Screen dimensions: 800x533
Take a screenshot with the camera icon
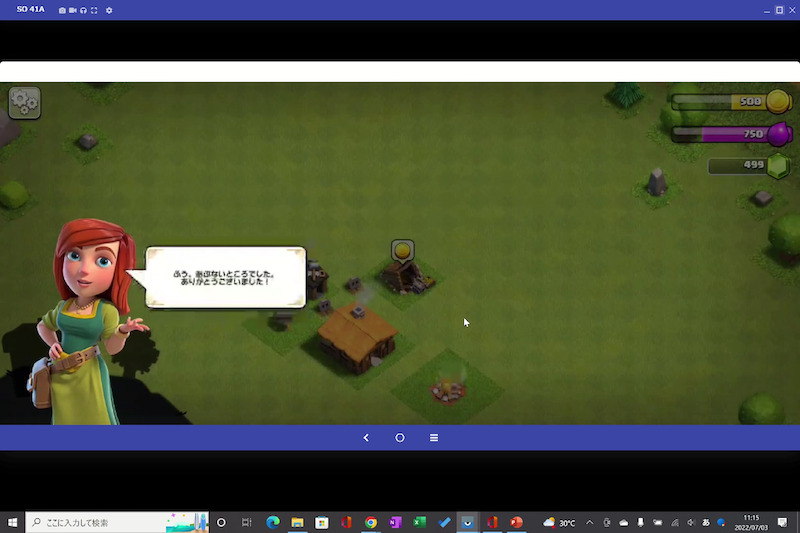[63, 10]
